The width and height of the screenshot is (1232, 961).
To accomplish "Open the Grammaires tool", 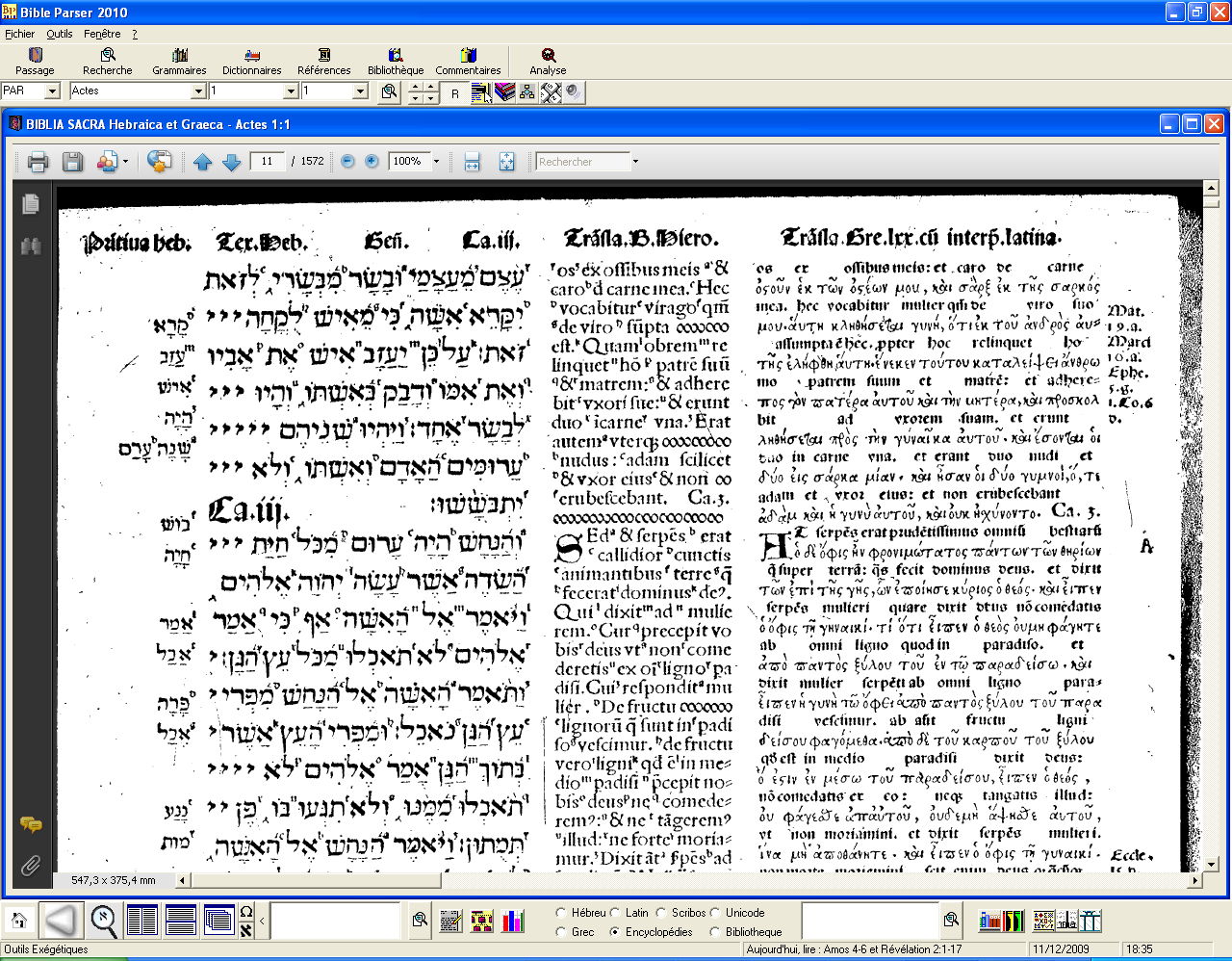I will tap(179, 62).
